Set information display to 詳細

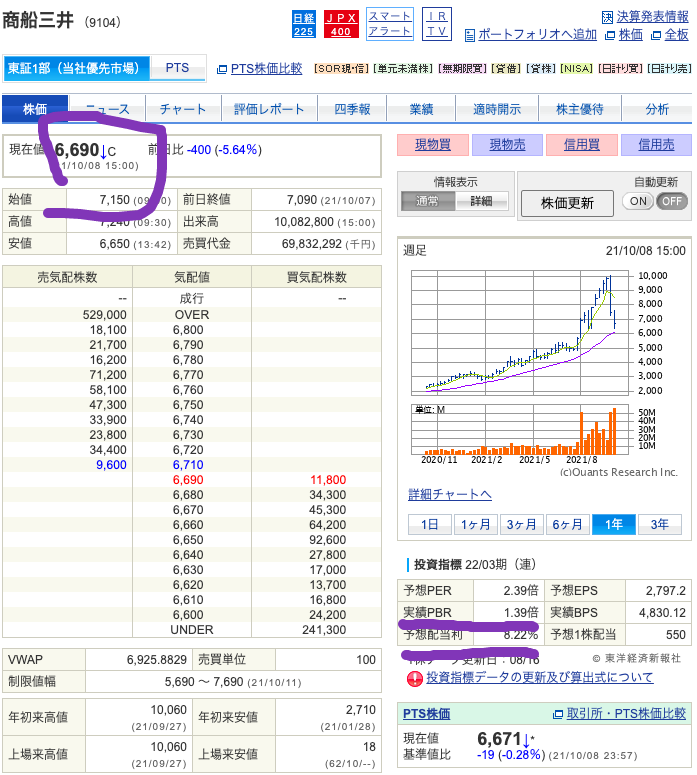[481, 201]
